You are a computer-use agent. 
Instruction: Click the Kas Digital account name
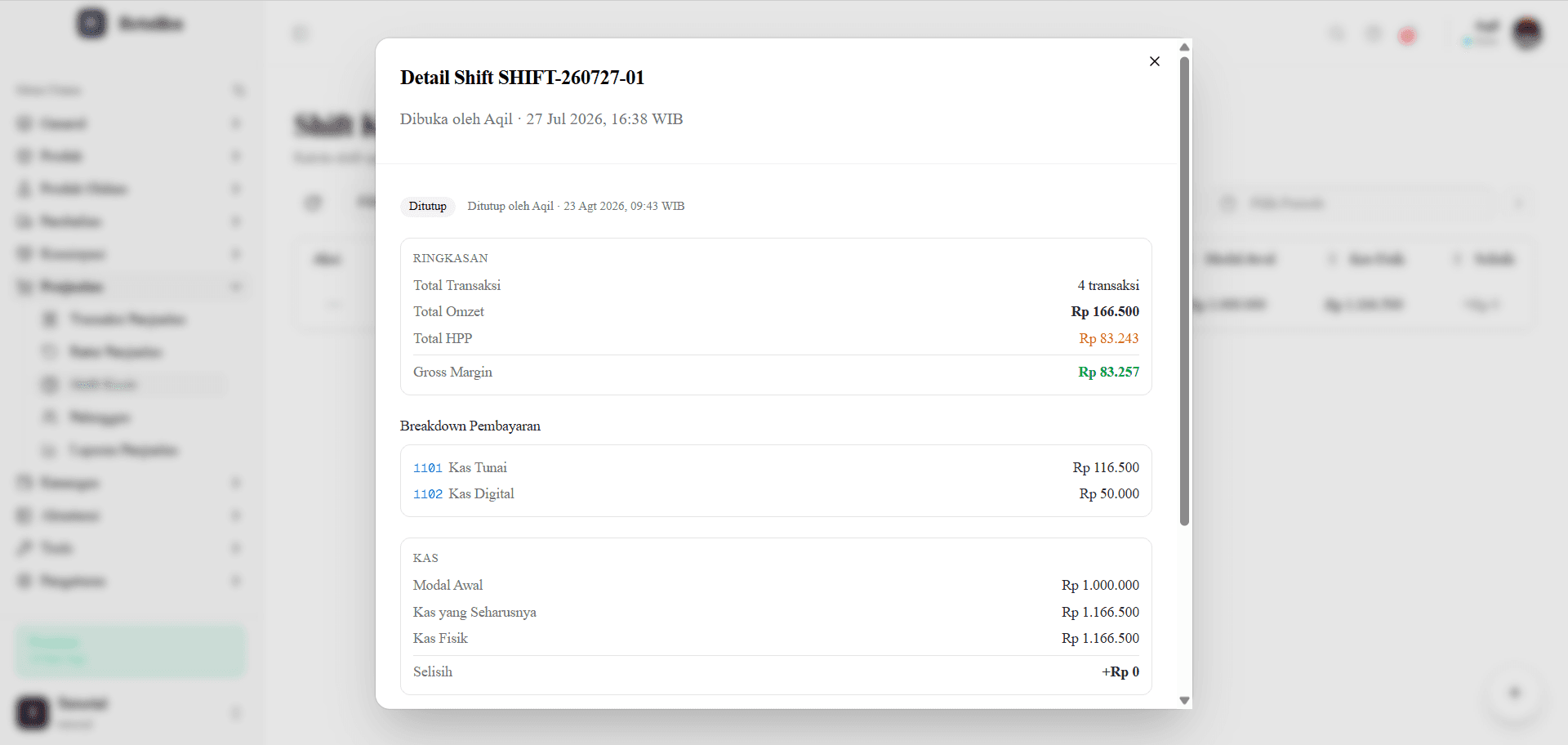[x=481, y=493]
